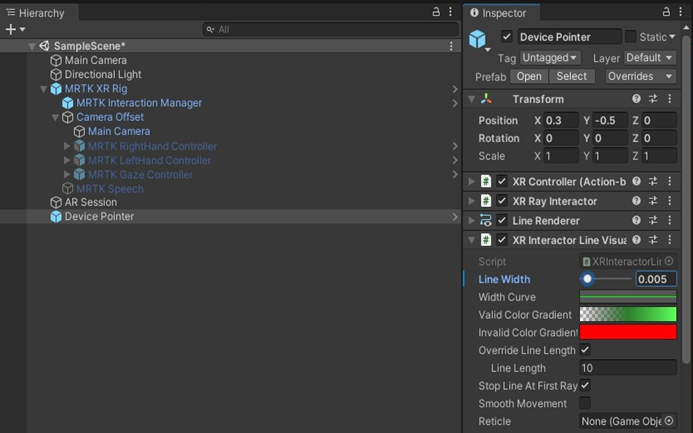693x433 pixels.
Task: Open XR Ray Interactor presets icon
Action: [653, 201]
